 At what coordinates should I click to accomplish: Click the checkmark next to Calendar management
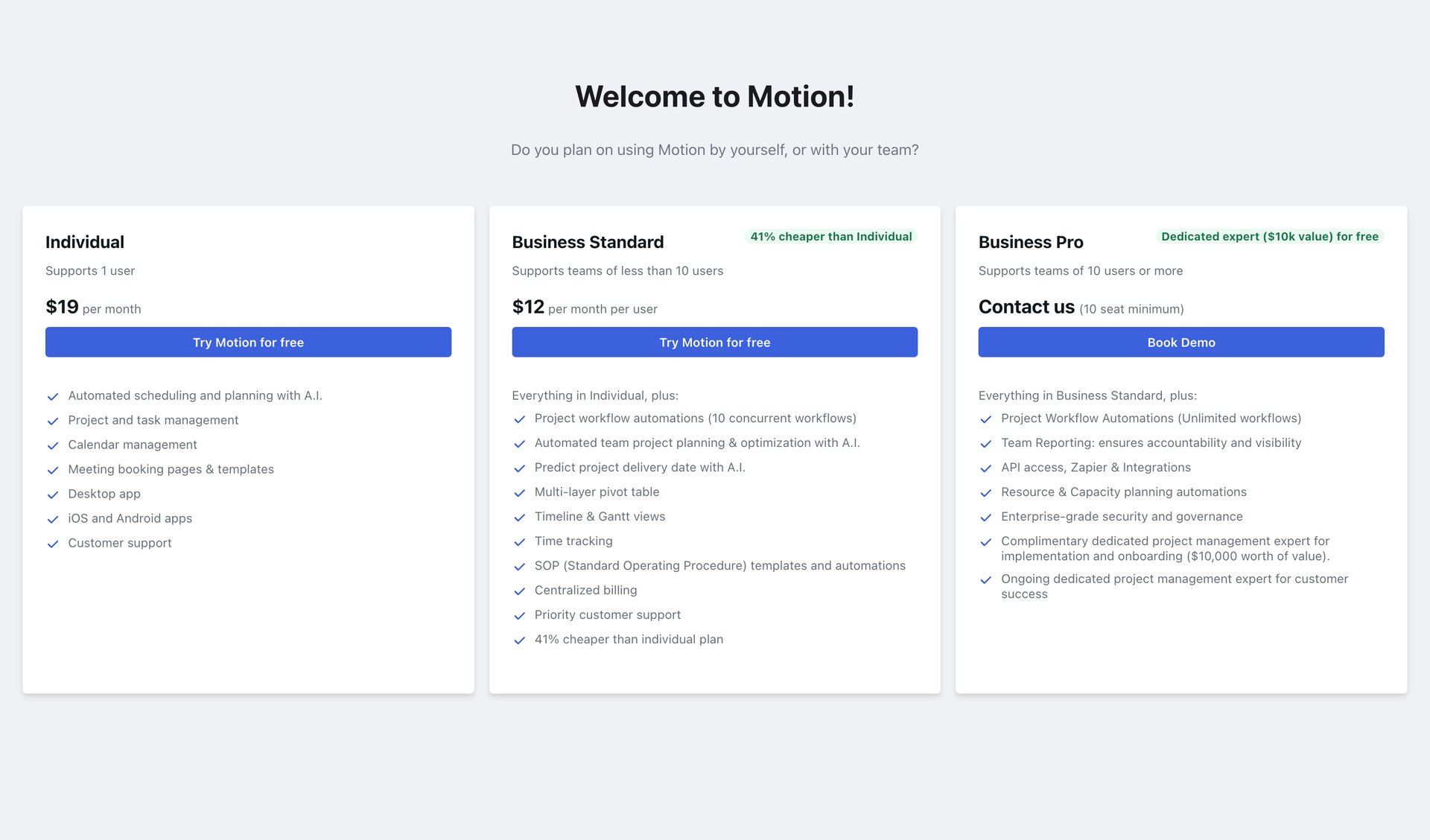pyautogui.click(x=53, y=445)
